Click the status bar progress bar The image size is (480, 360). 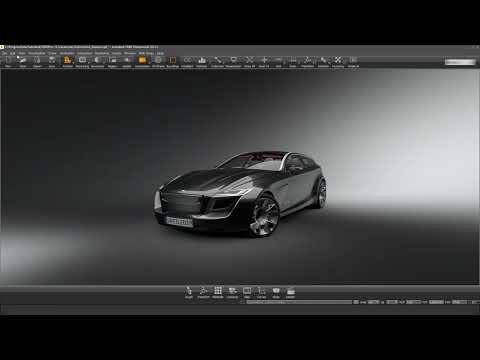(299, 302)
